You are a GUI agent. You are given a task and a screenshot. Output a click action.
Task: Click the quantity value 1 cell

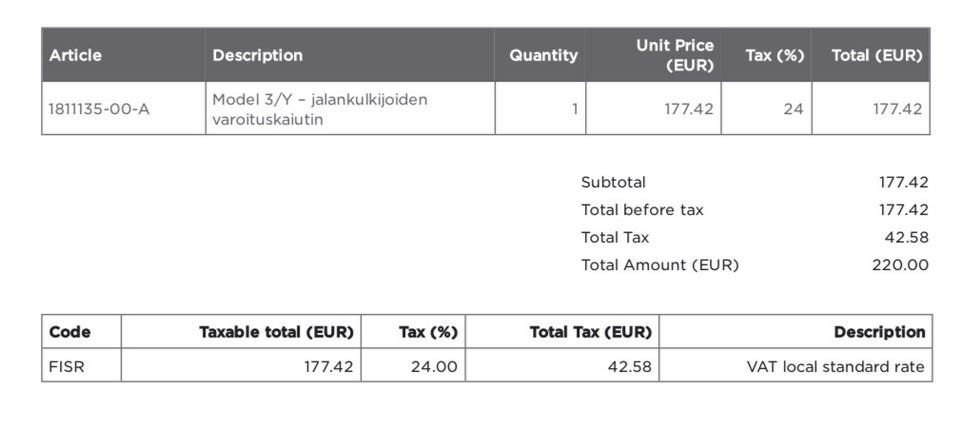tap(575, 109)
